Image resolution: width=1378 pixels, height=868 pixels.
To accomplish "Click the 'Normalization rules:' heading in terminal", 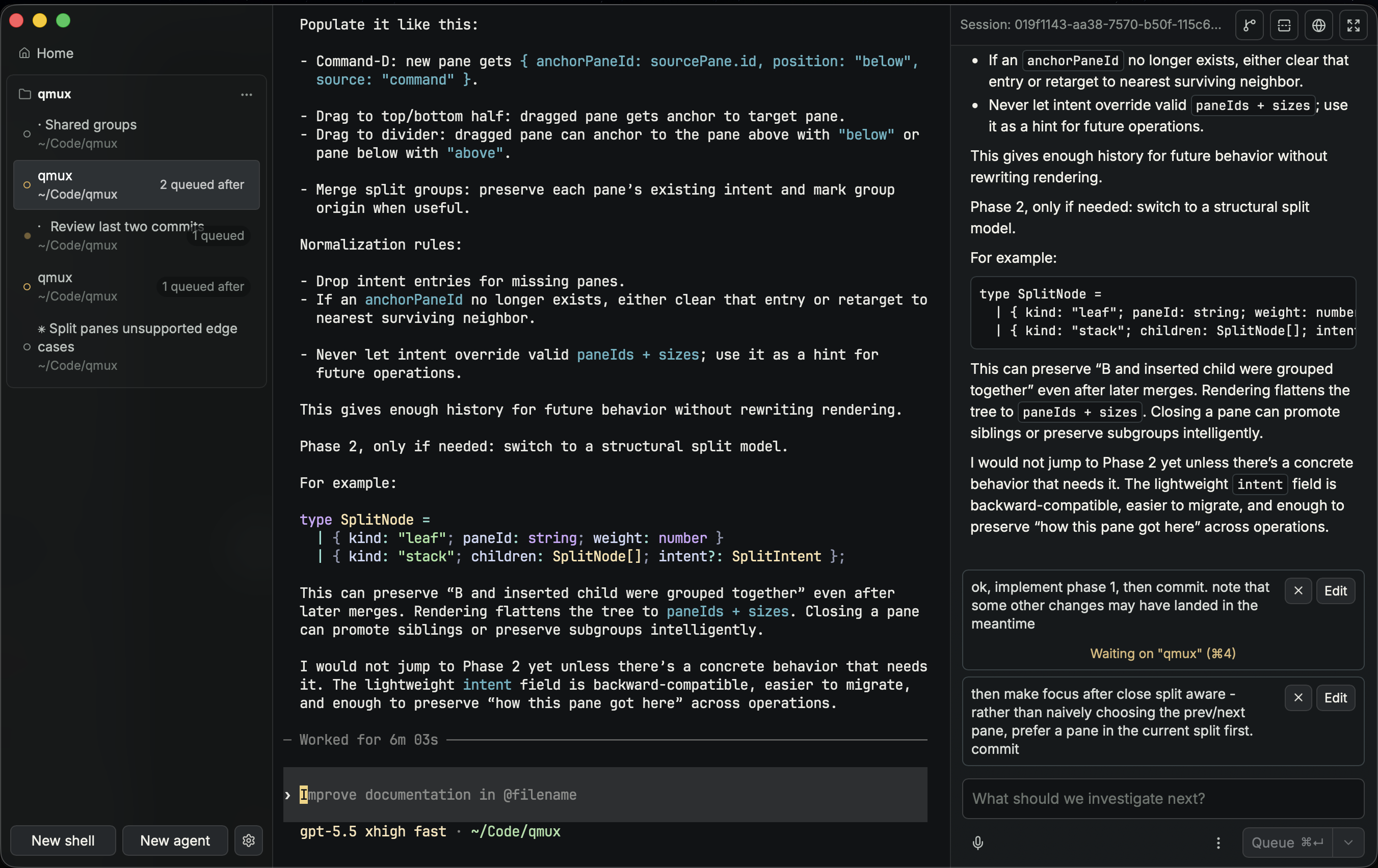I will (x=381, y=245).
